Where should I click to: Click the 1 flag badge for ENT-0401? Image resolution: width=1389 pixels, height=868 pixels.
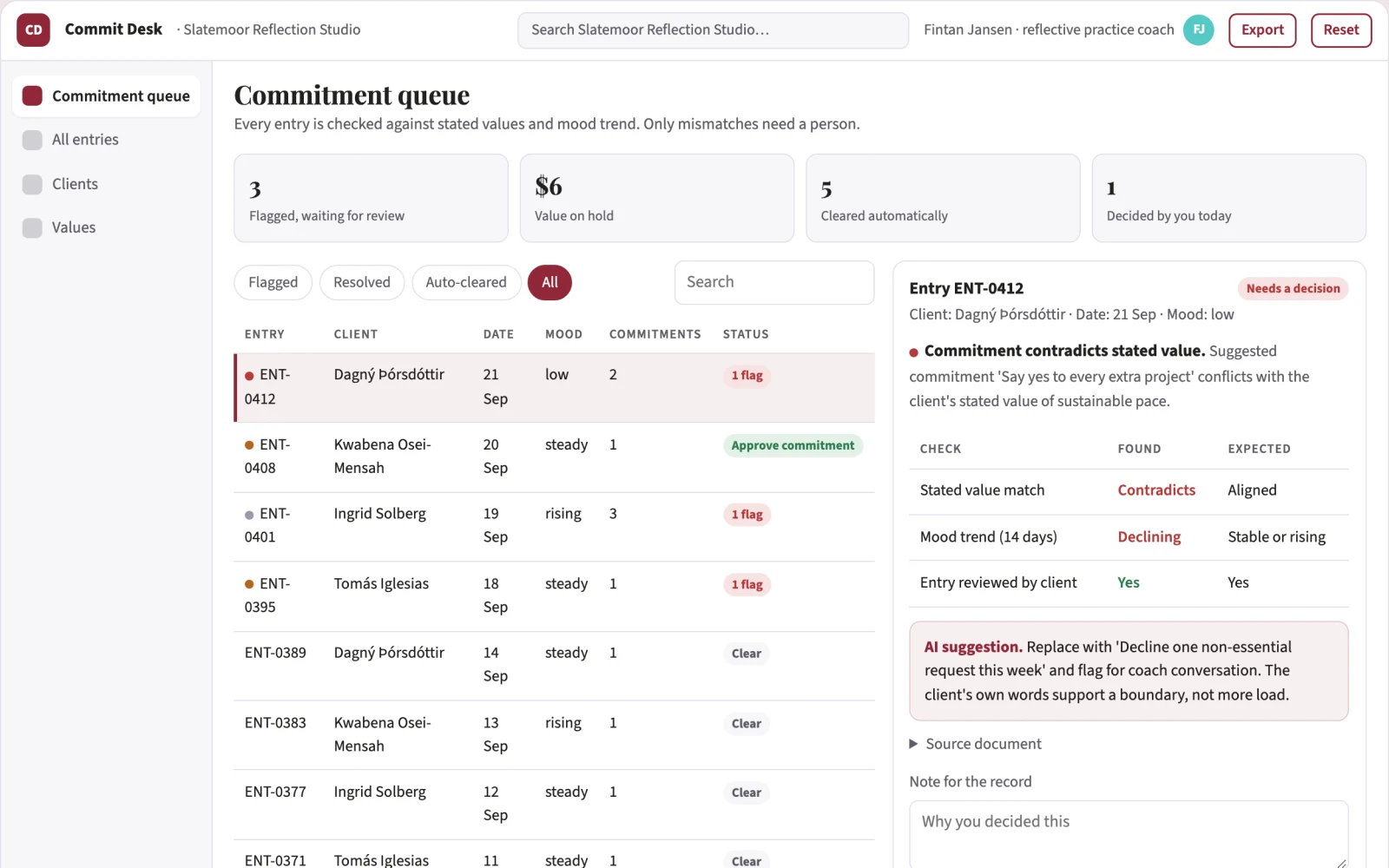pos(747,515)
